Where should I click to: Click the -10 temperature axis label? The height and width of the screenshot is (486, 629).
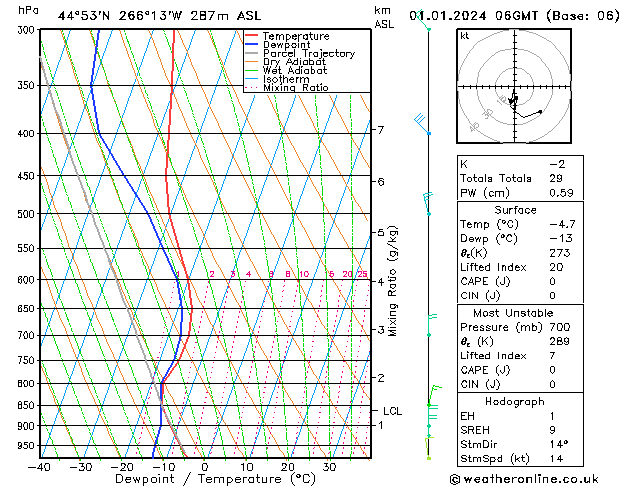(x=163, y=467)
